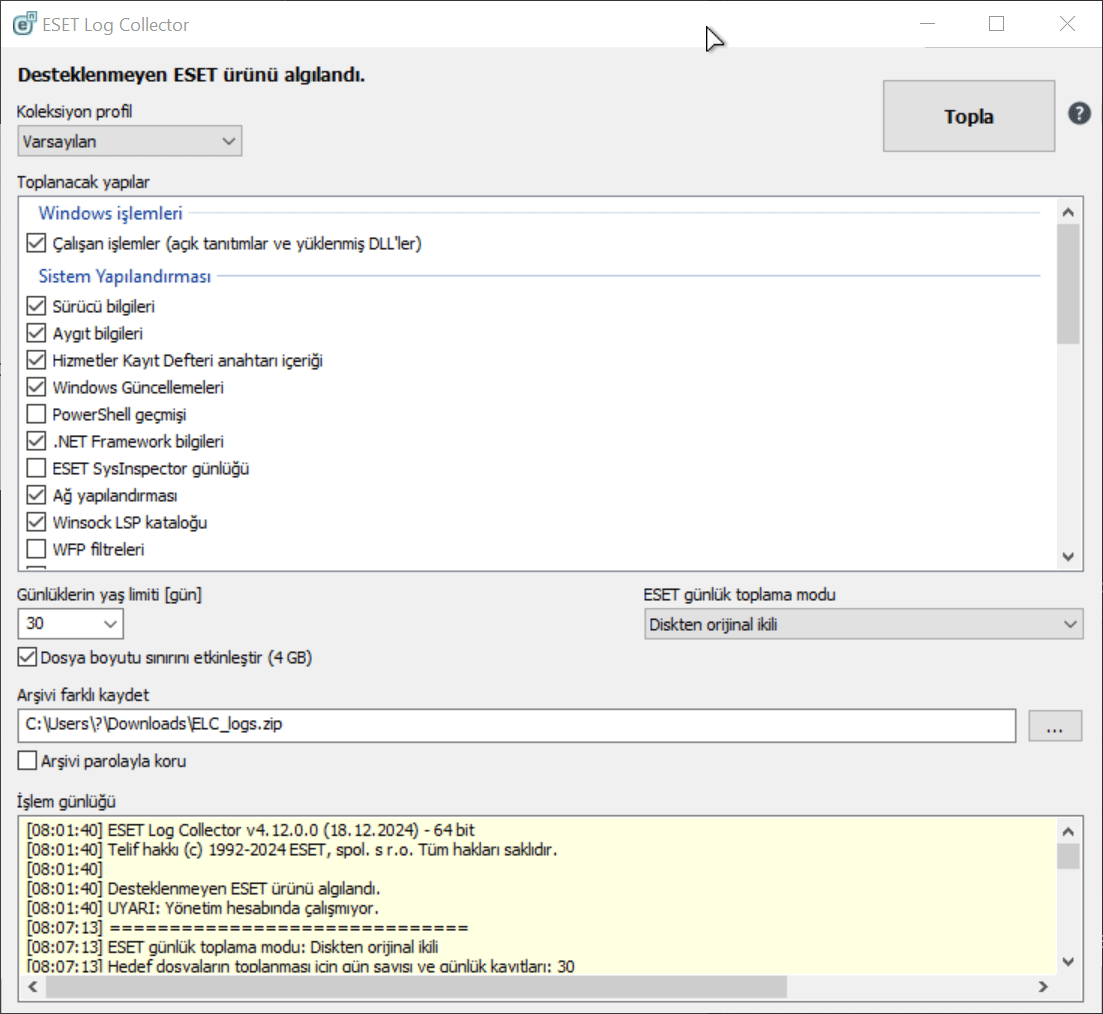
Task: Click the log horizontal scroll right arrow
Action: [1043, 987]
